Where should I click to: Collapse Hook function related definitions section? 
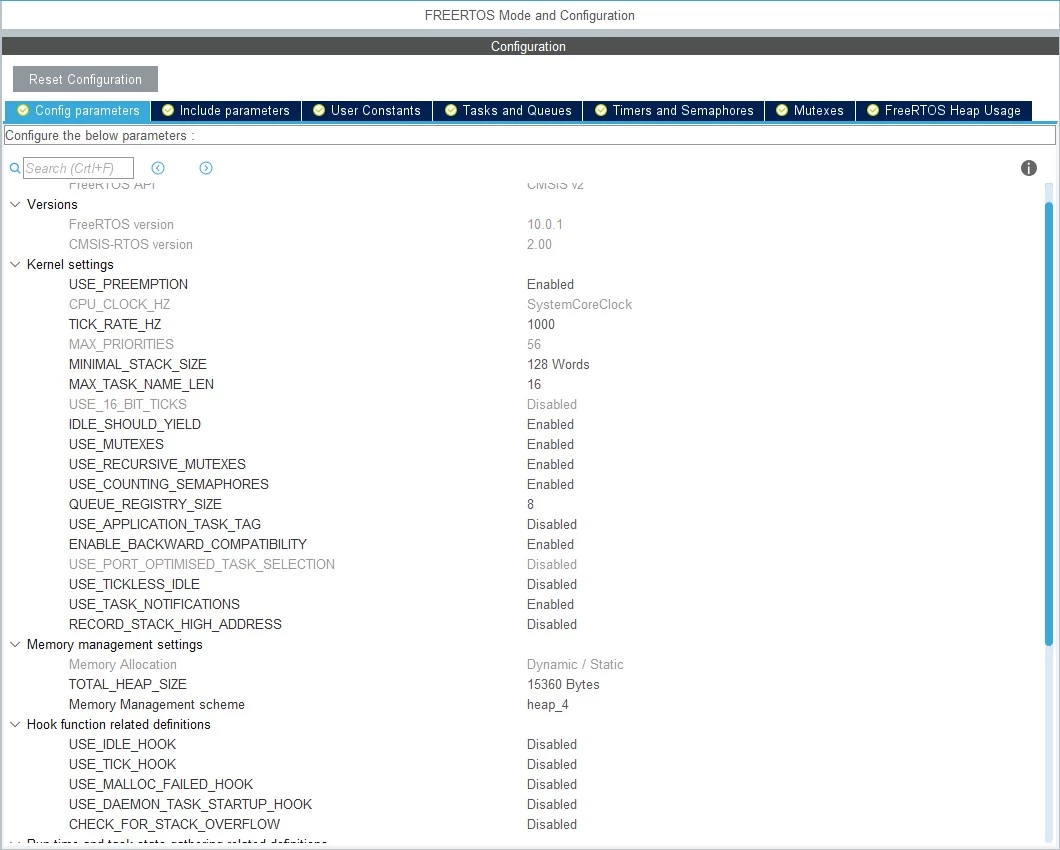15,724
